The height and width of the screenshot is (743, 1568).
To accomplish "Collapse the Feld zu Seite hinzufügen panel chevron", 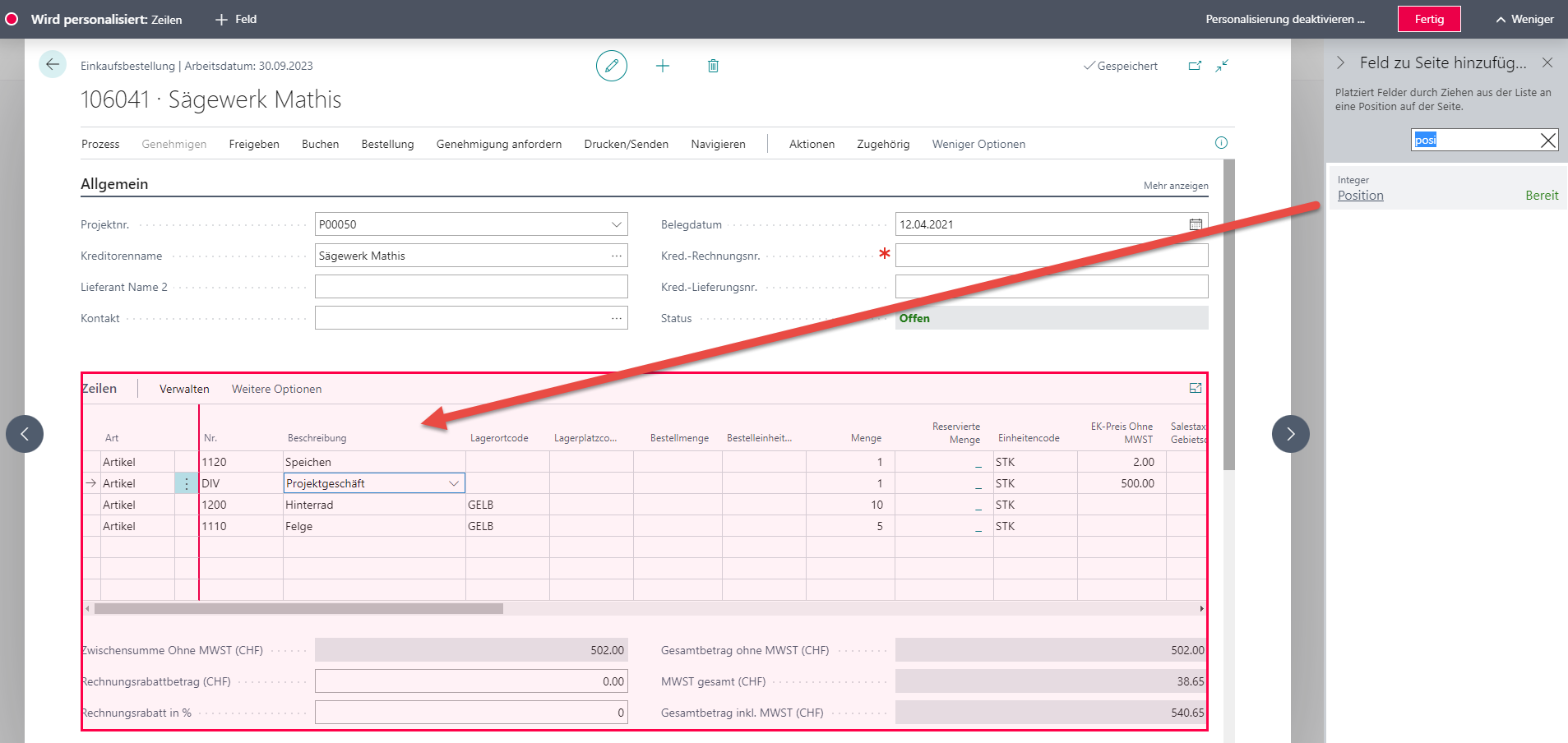I will coord(1340,62).
